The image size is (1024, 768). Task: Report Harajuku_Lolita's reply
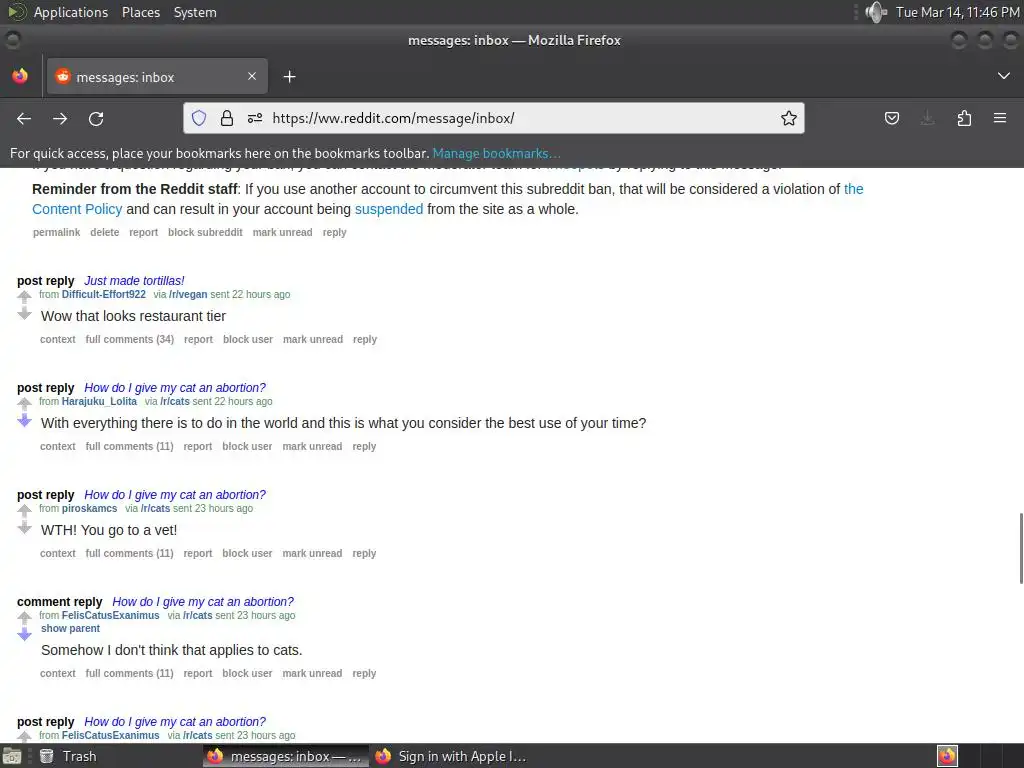coord(197,447)
